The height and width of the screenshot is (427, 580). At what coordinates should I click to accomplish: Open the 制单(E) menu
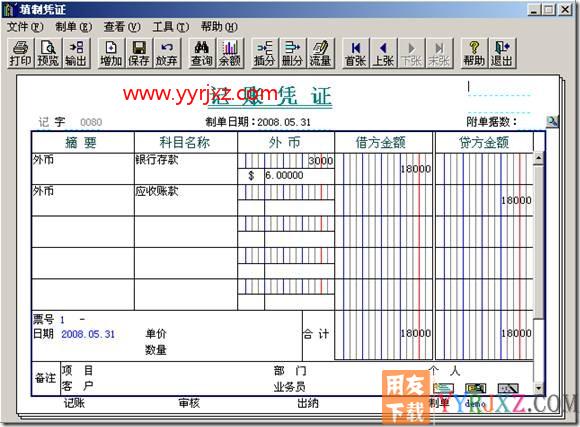[74, 27]
